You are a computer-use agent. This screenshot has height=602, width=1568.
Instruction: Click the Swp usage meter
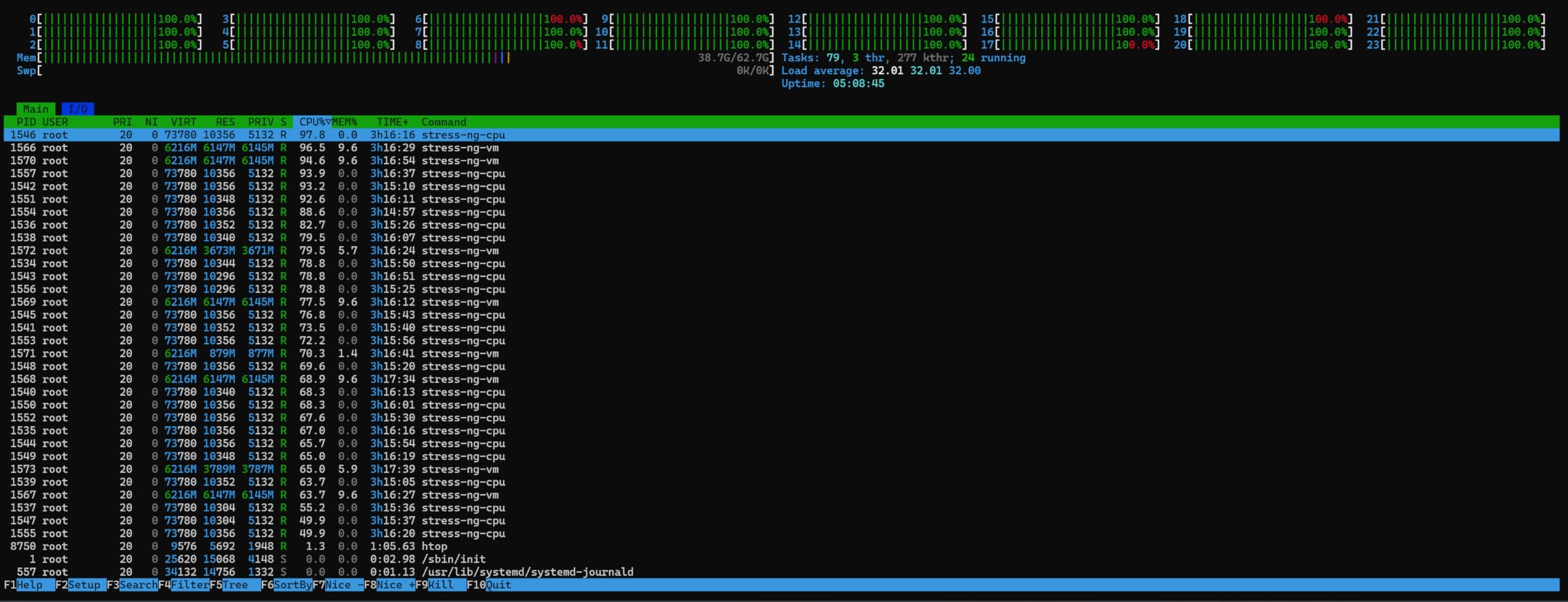pos(396,71)
